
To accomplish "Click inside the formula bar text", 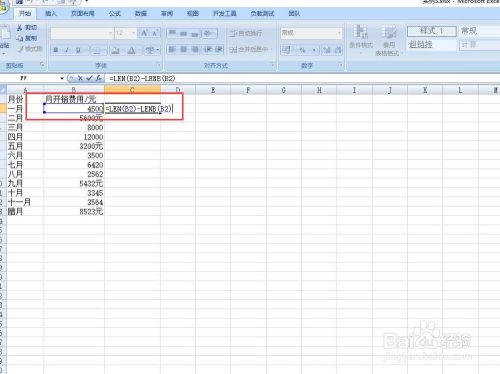I will tap(142, 78).
